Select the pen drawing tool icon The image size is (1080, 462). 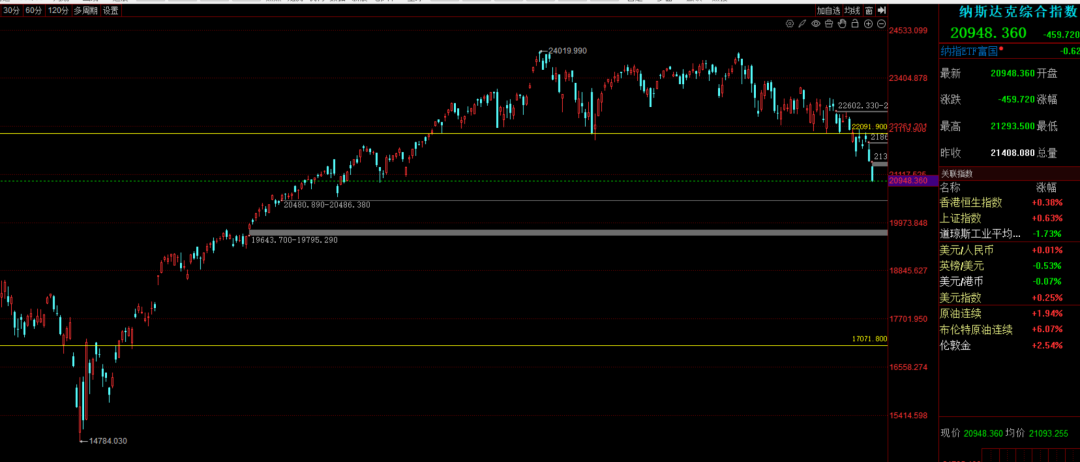(x=803, y=24)
